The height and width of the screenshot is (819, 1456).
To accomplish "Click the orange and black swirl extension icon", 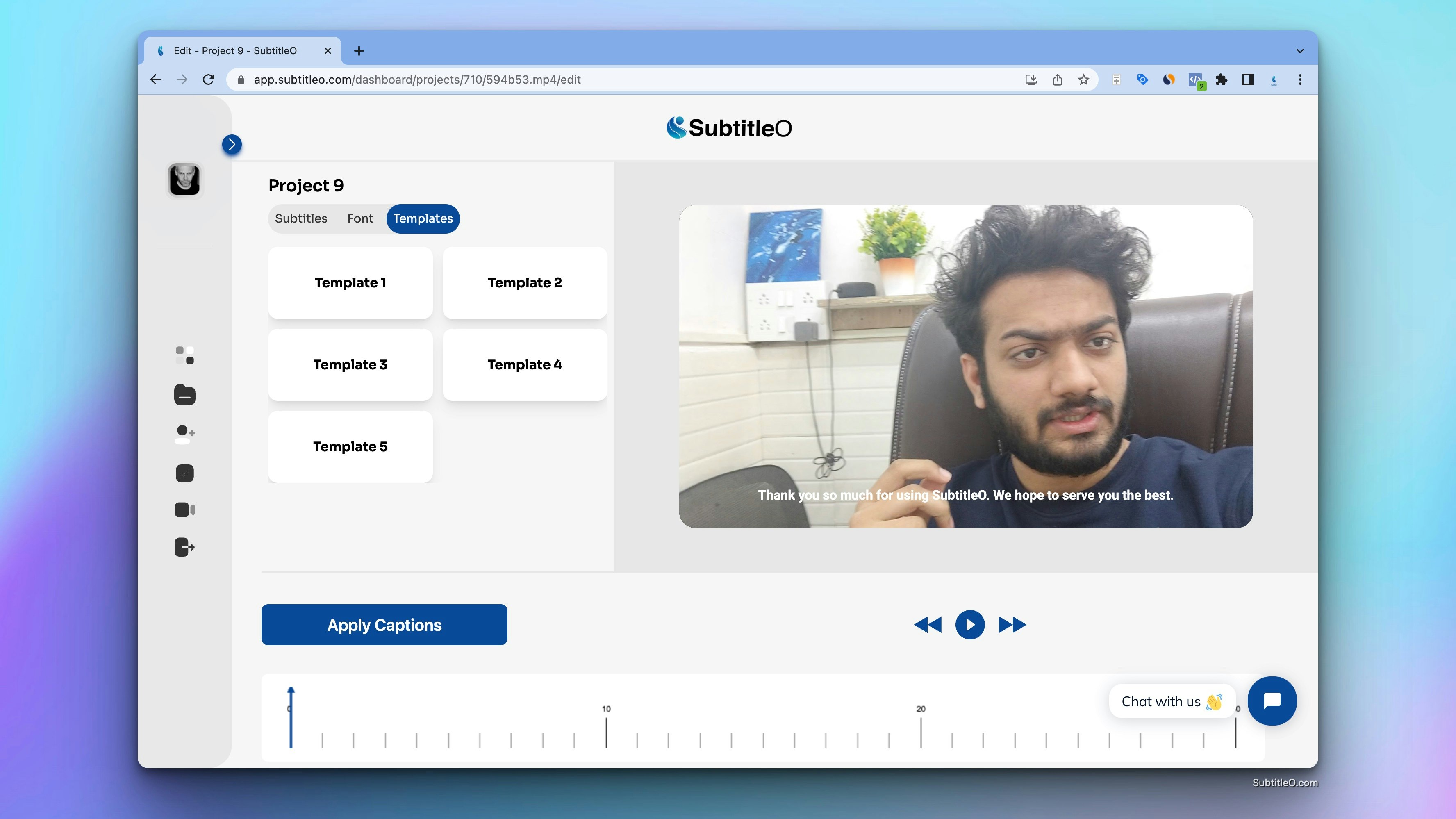I will [1169, 80].
